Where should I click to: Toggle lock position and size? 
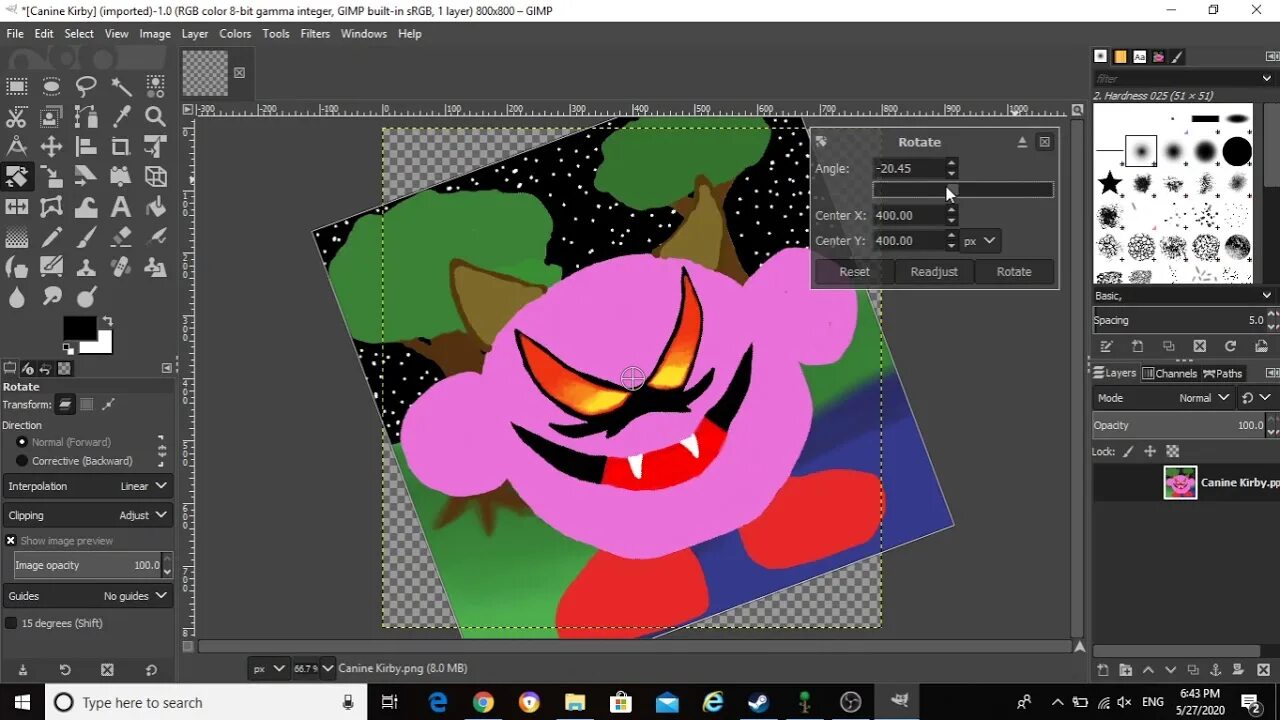(1150, 452)
